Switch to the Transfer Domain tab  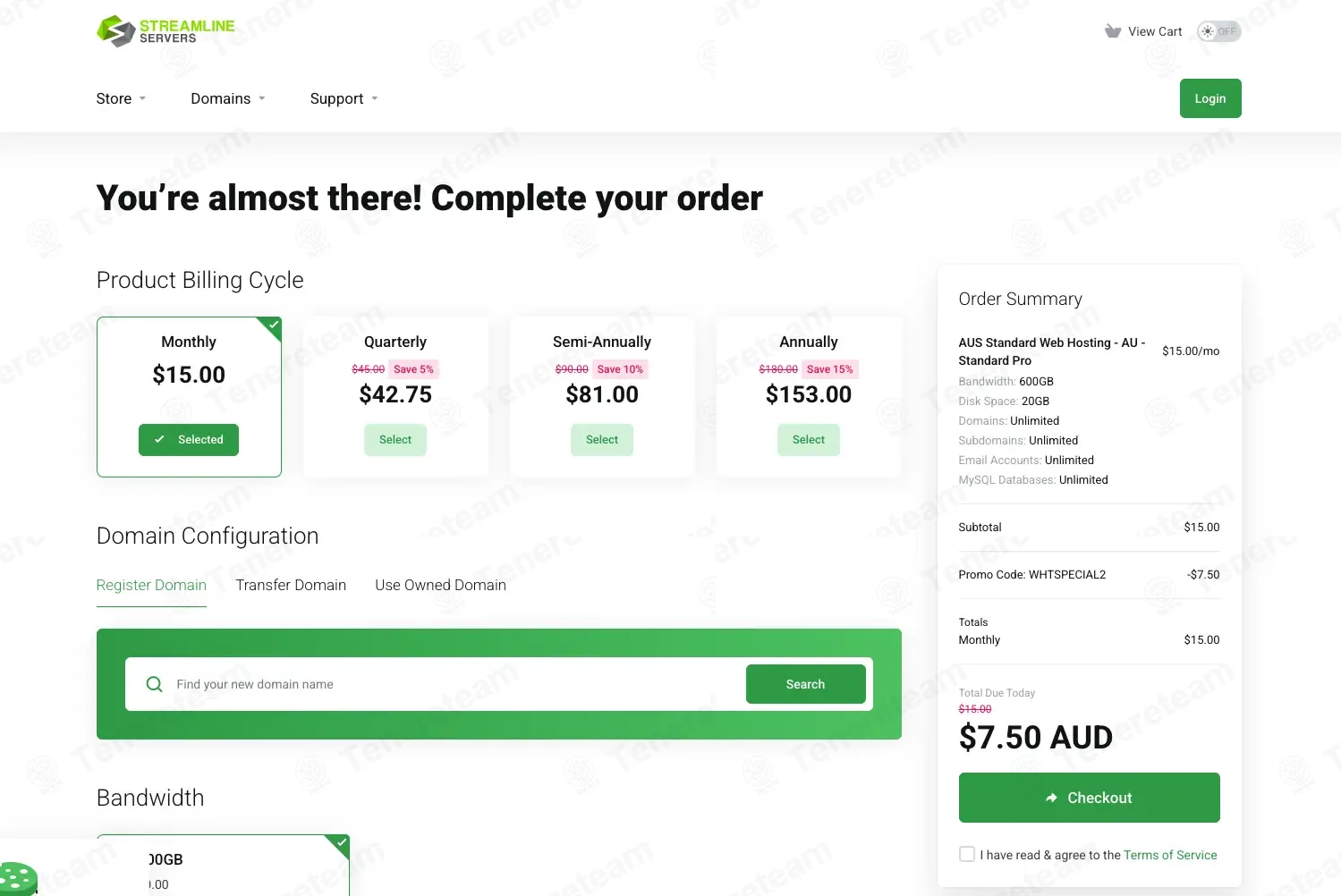[x=291, y=585]
